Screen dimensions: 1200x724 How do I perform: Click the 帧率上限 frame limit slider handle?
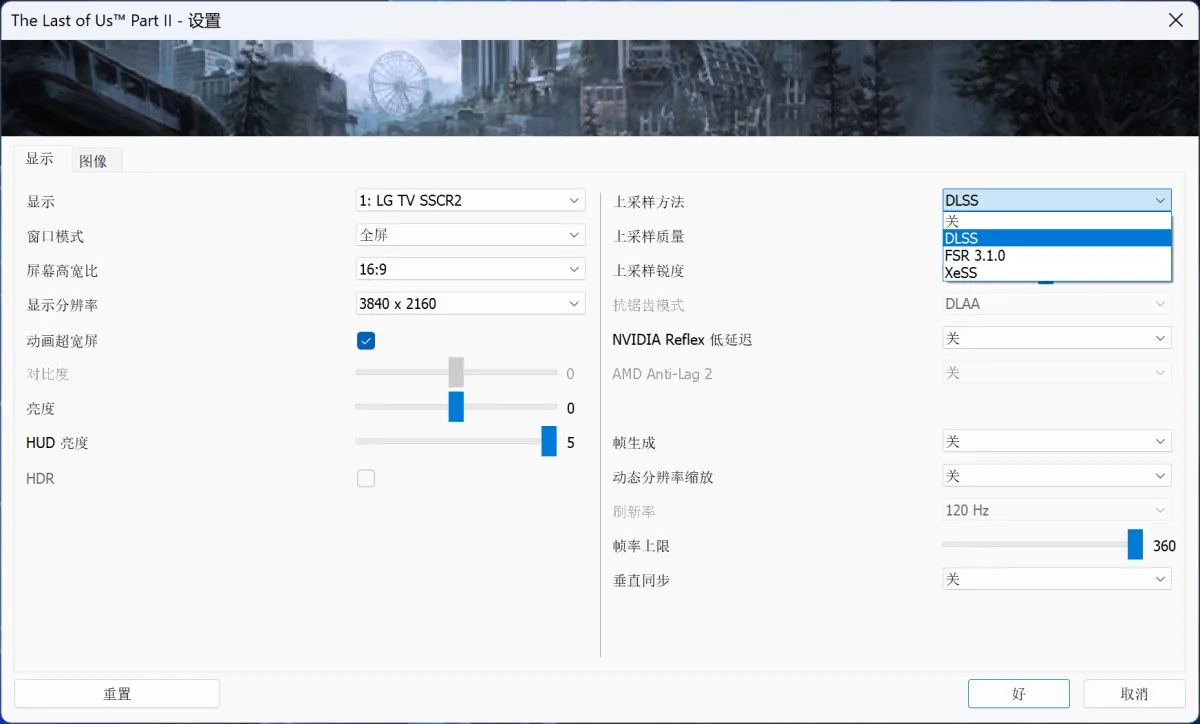(x=1135, y=545)
